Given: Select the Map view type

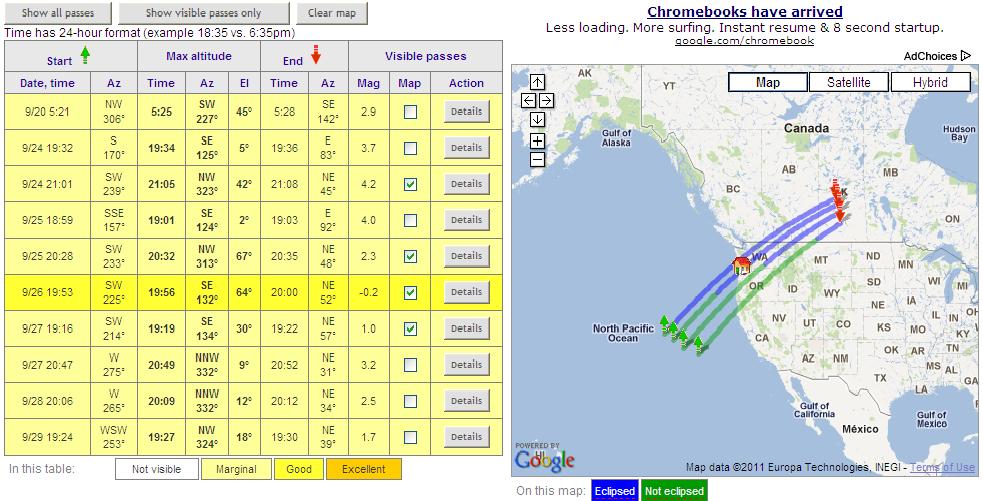Looking at the screenshot, I should click(x=767, y=82).
